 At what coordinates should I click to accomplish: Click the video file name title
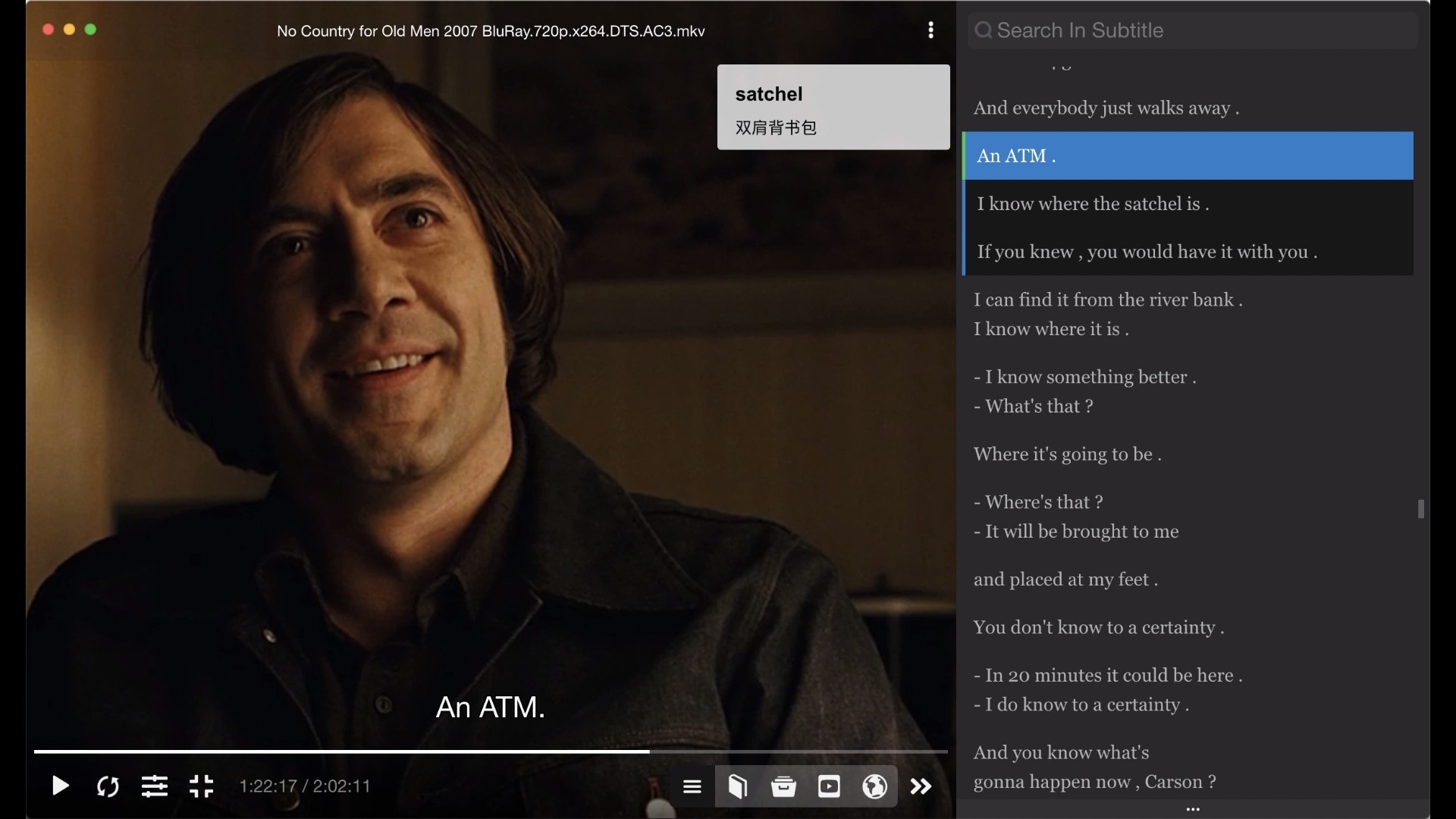tap(491, 31)
